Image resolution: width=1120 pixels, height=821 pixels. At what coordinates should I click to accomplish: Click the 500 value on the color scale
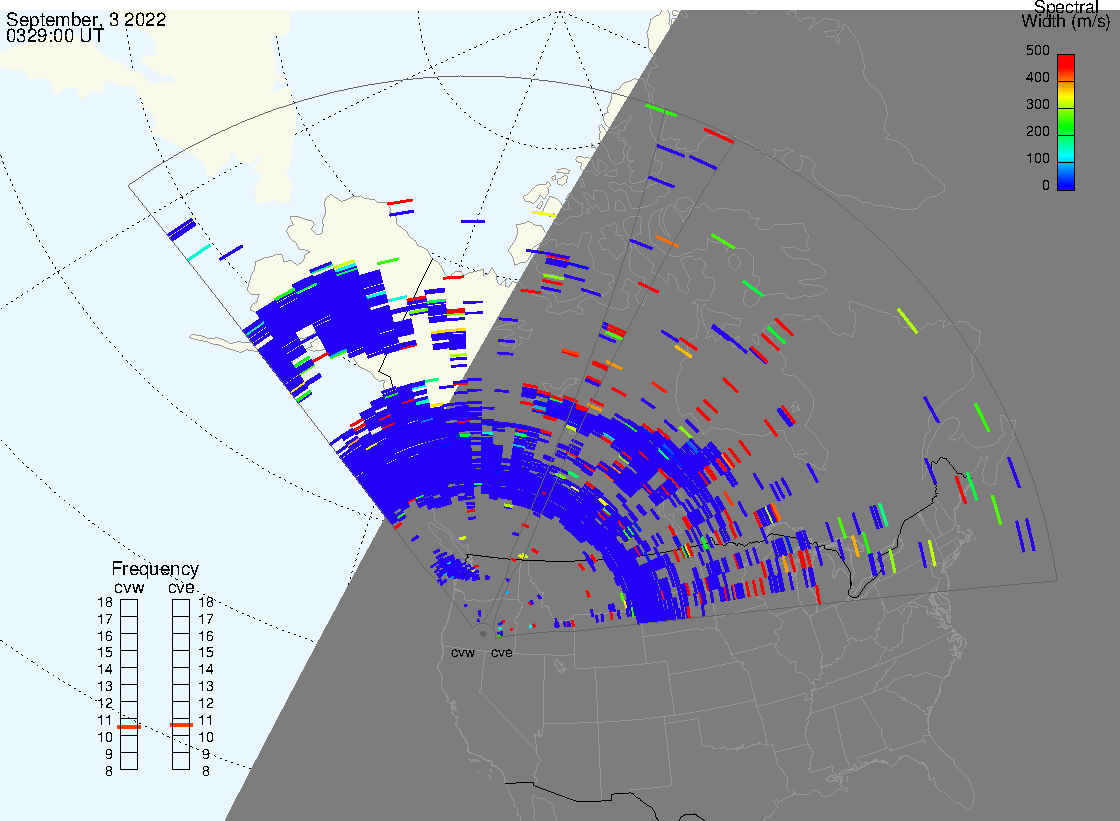(x=1038, y=51)
